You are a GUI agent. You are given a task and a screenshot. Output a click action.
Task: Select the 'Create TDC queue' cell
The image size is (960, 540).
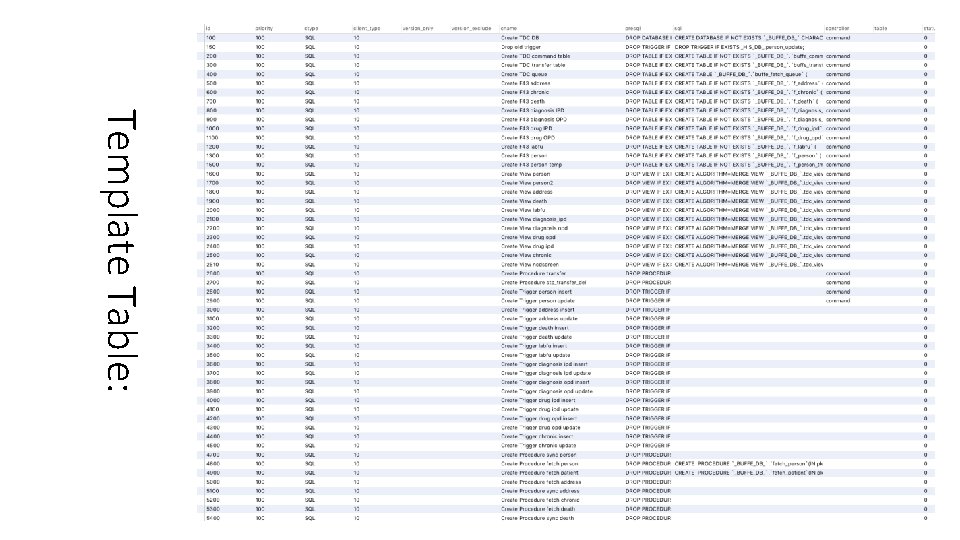[524, 74]
